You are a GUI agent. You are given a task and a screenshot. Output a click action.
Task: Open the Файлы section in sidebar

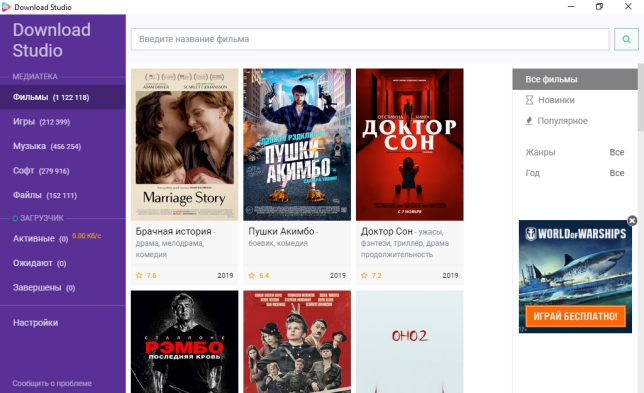pos(63,195)
